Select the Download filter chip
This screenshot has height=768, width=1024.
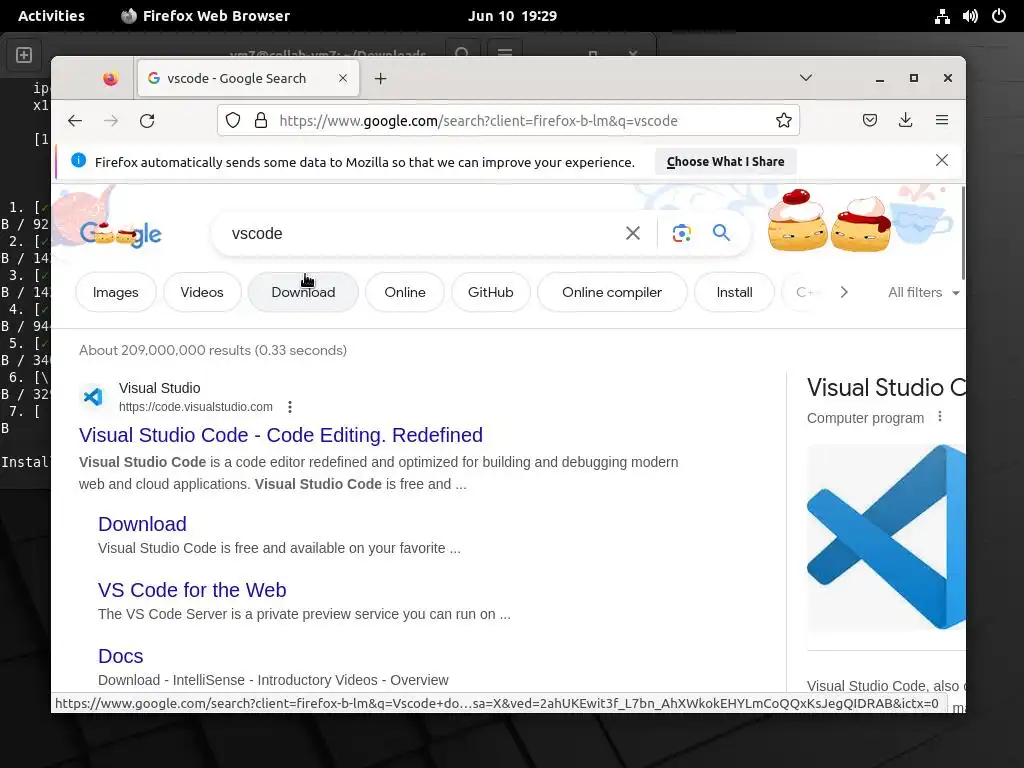(303, 293)
